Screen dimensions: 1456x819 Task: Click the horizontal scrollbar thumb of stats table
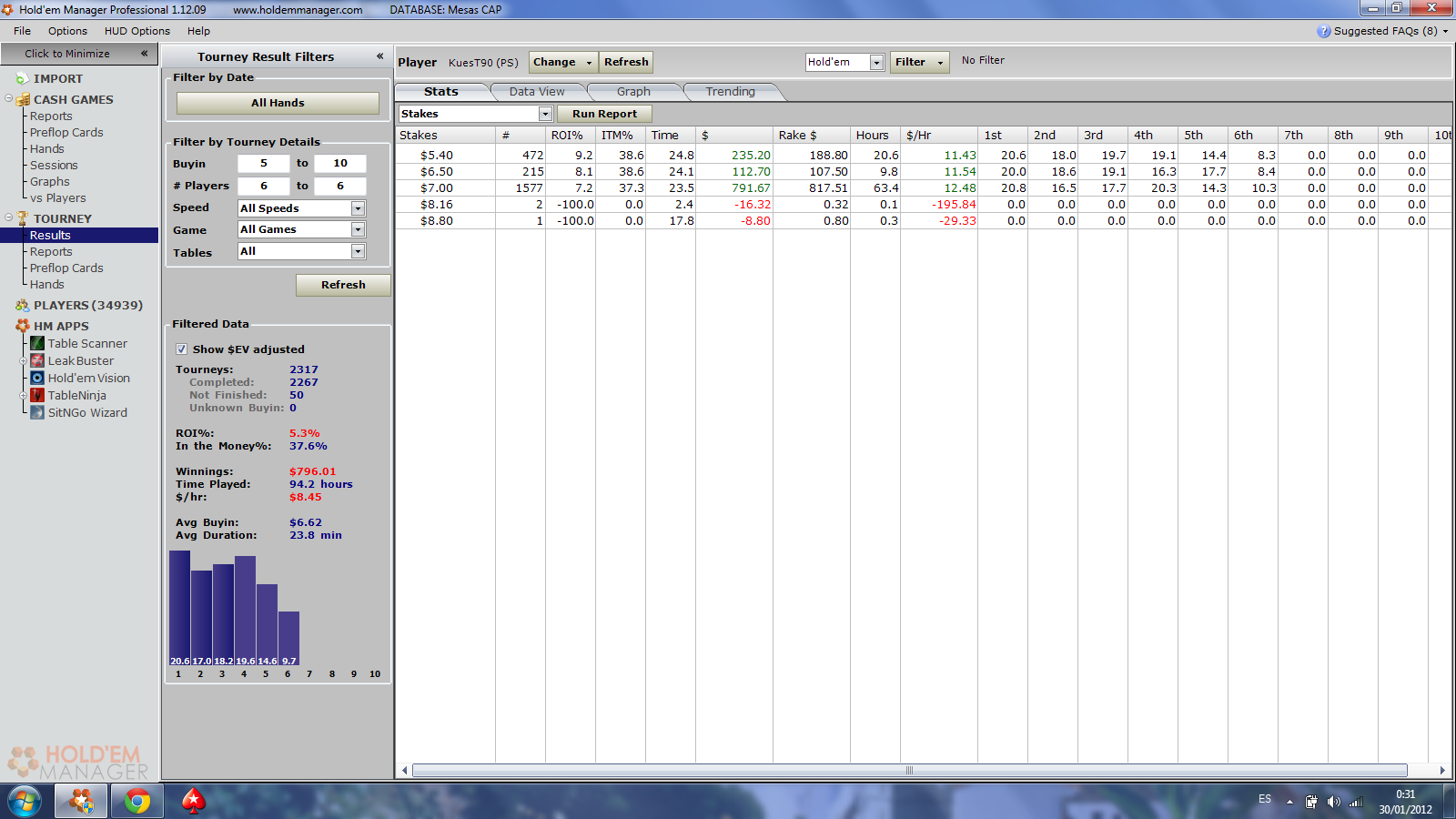coord(909,770)
